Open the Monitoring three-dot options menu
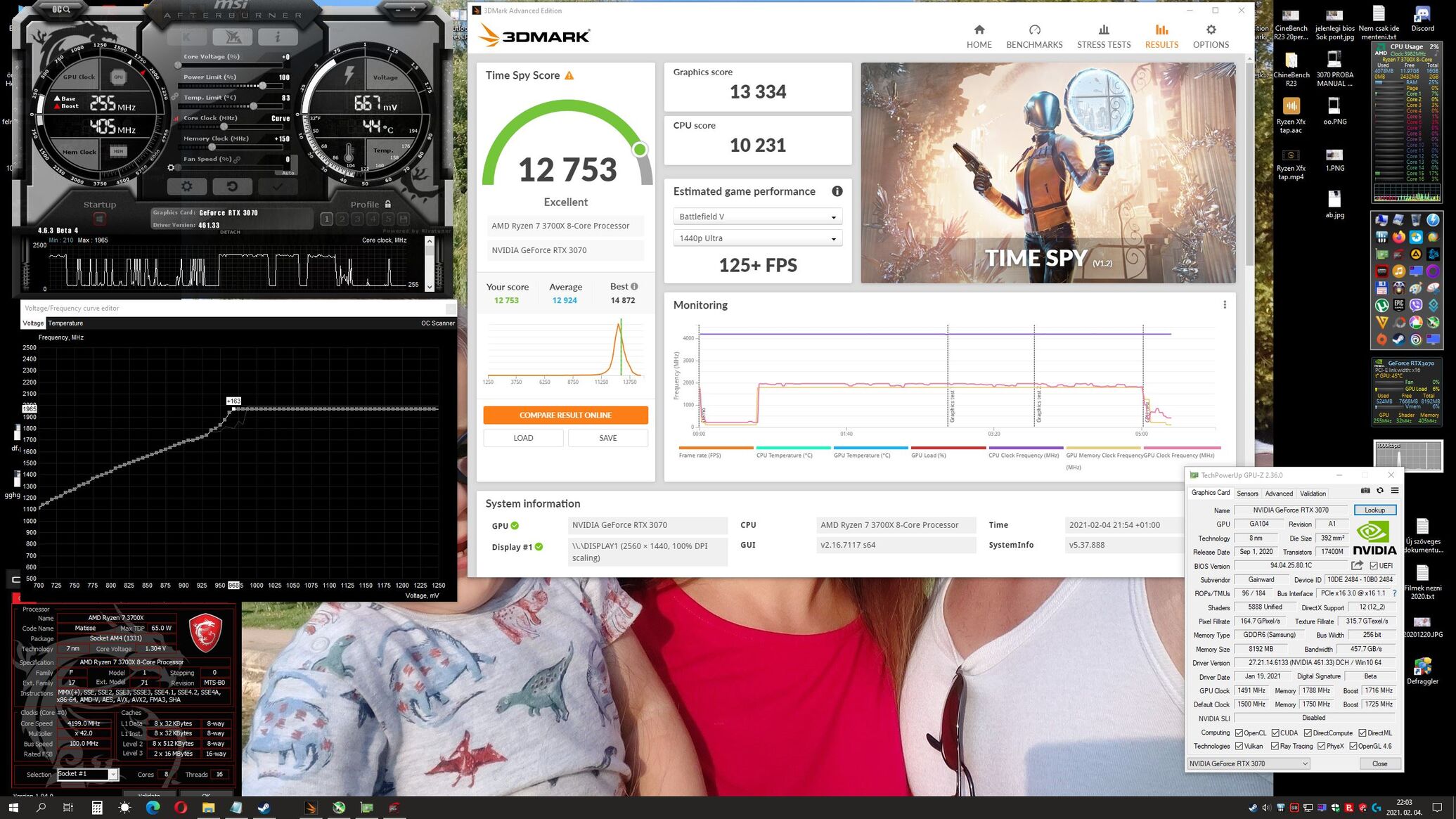This screenshot has height=819, width=1456. click(x=1224, y=305)
